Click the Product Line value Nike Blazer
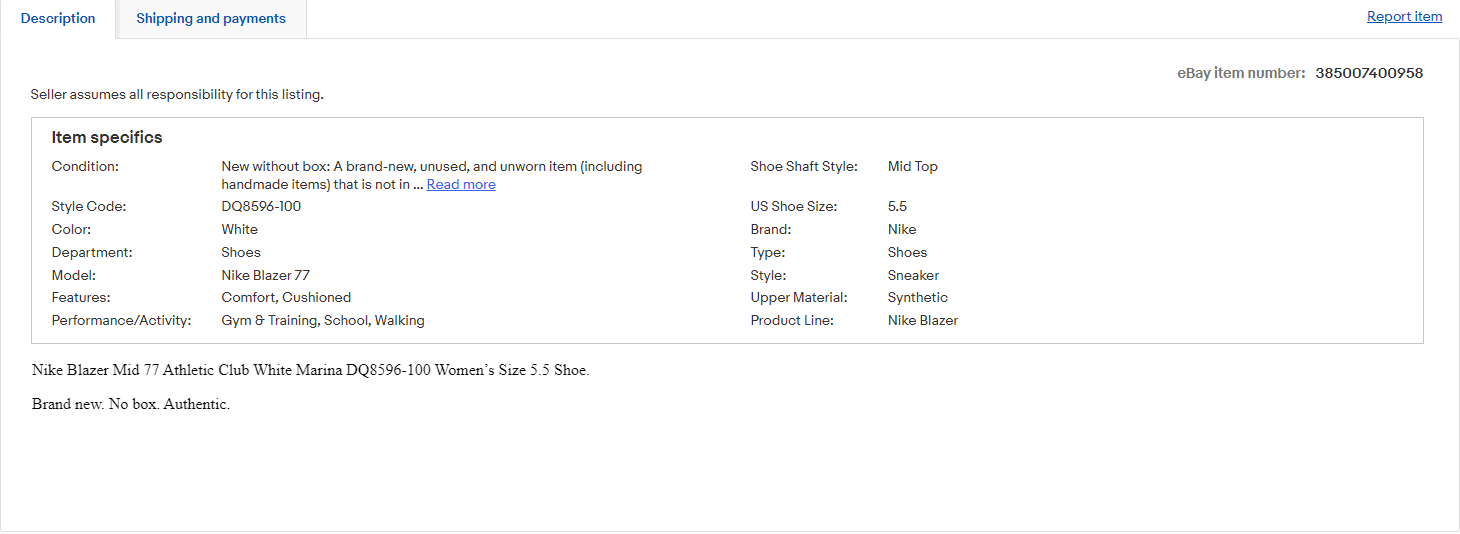The width and height of the screenshot is (1460, 534). point(923,321)
